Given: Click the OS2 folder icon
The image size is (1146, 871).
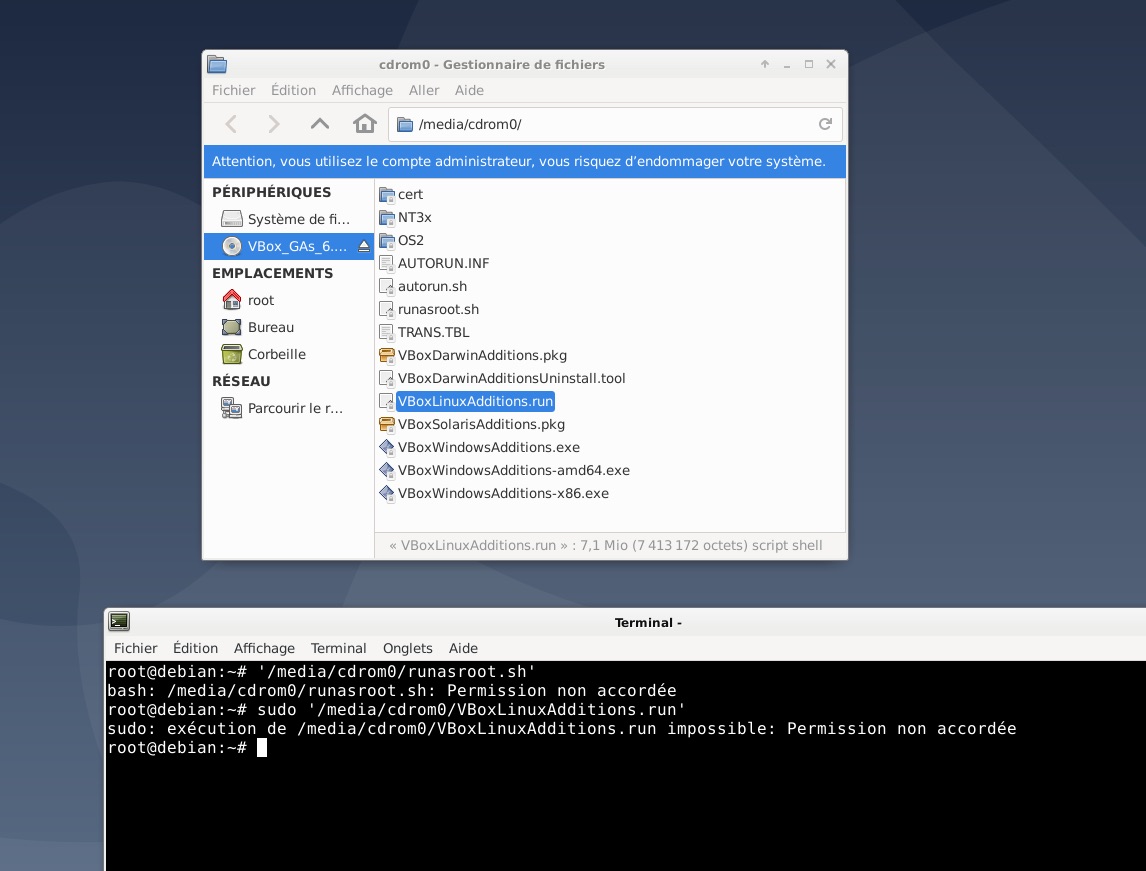Looking at the screenshot, I should click(x=387, y=240).
